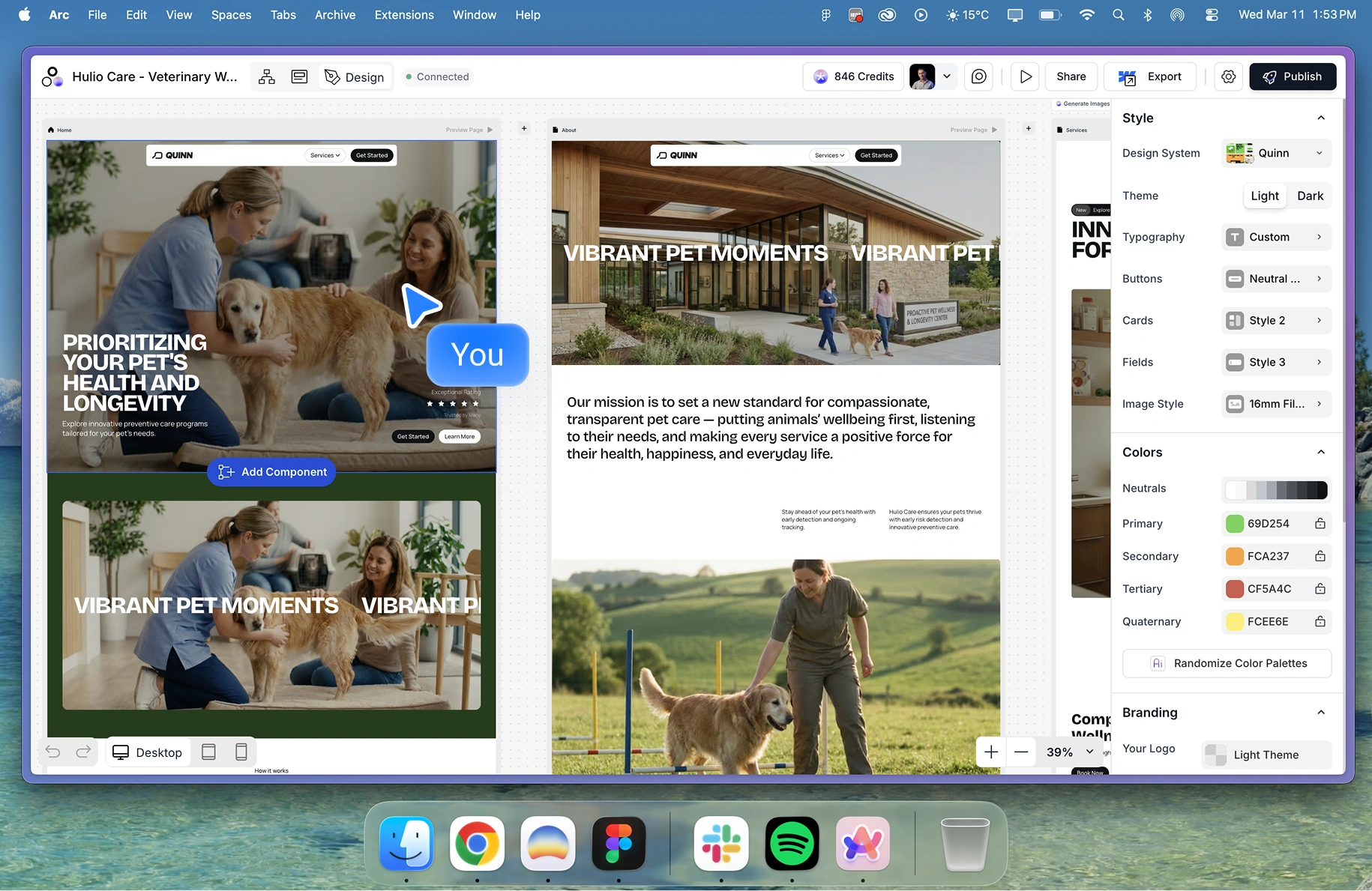Click the undo arrow
This screenshot has width=1372, height=891.
pyautogui.click(x=52, y=752)
